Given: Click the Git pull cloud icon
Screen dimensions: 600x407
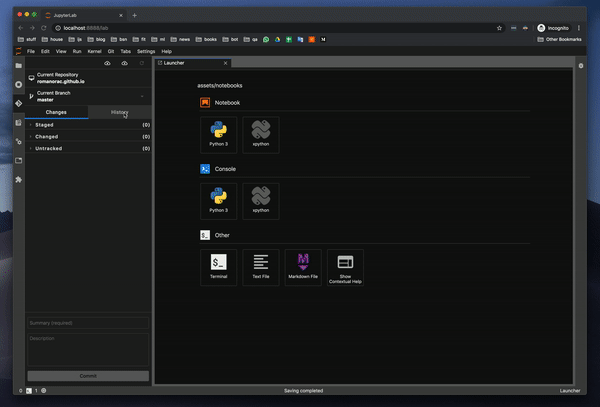Looking at the screenshot, I should [x=107, y=63].
